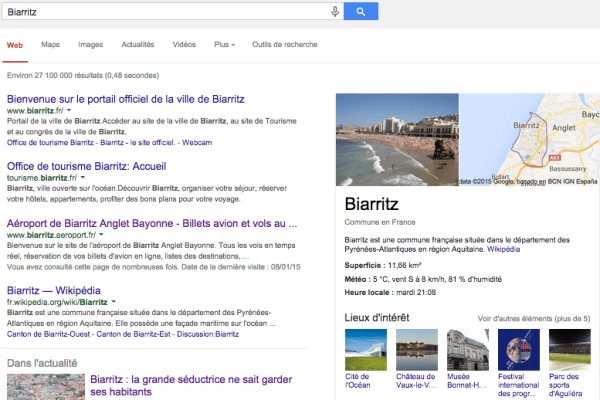The height and width of the screenshot is (400, 600).
Task: Click the Commune en France subtitle
Action: [380, 222]
